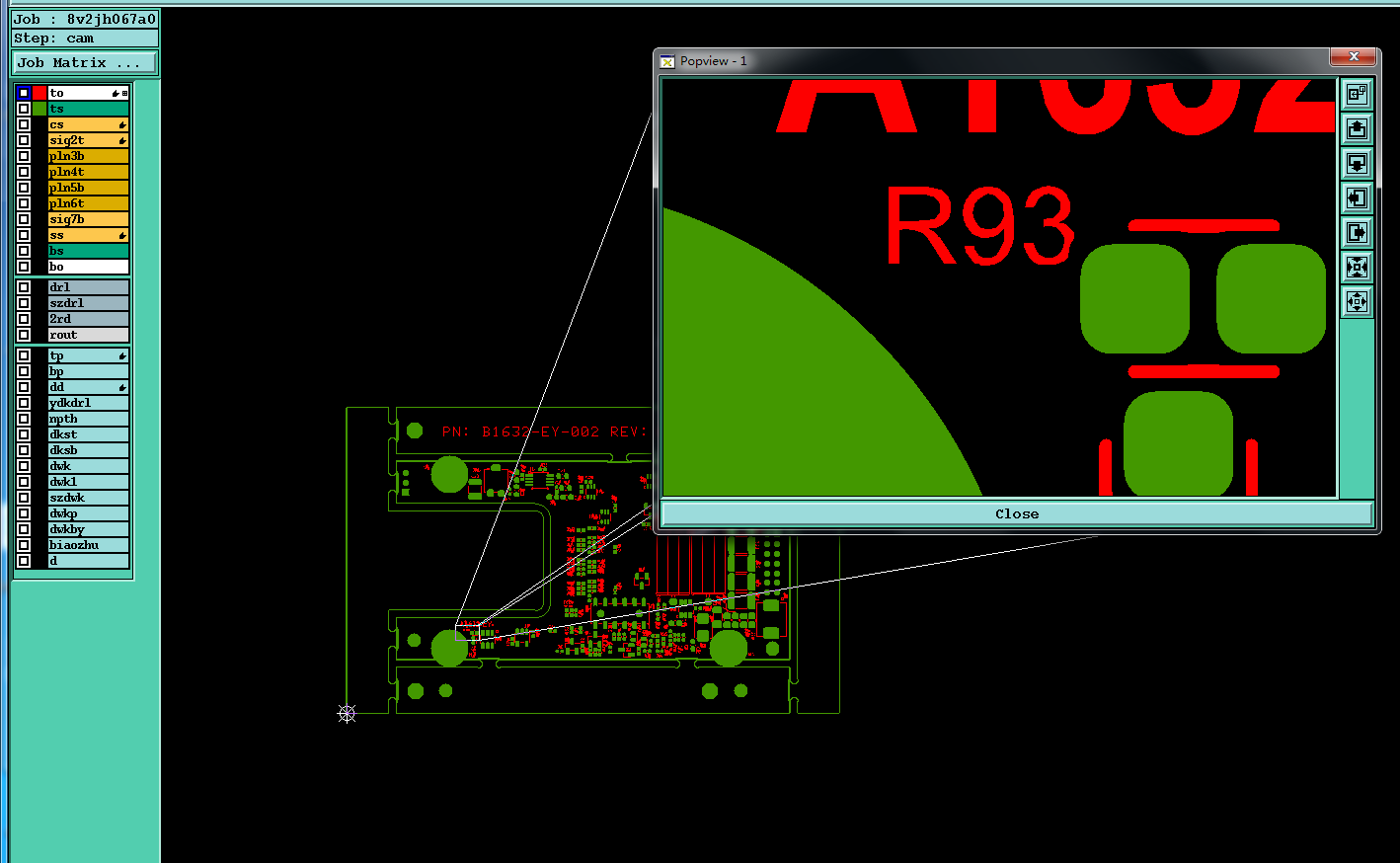Click the red color swatch of the 'to' layer

point(39,93)
